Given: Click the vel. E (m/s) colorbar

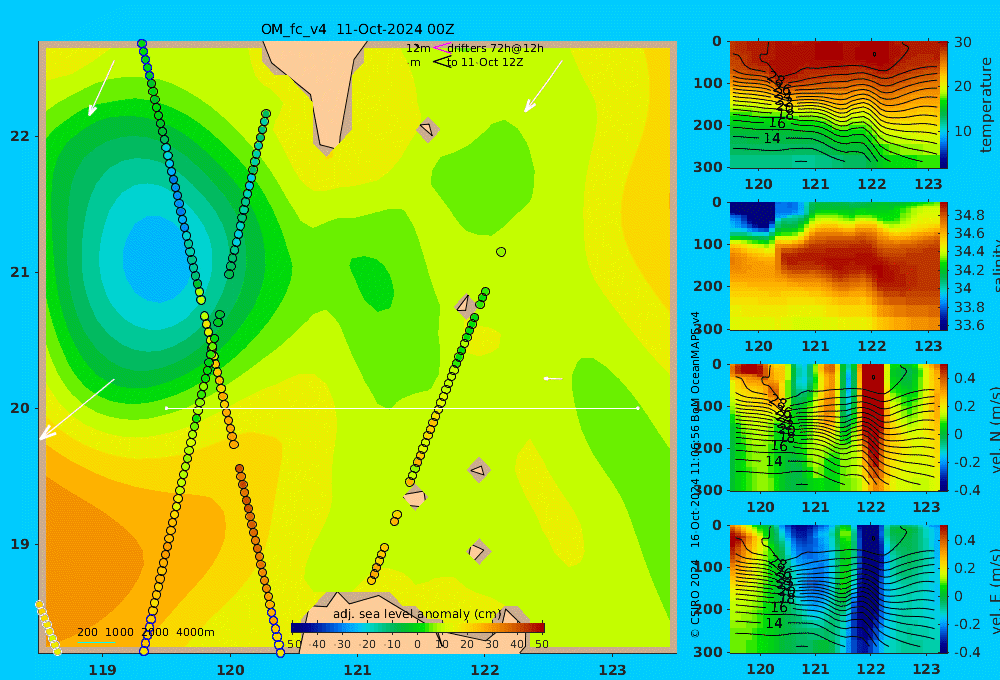Looking at the screenshot, I should coord(944,589).
